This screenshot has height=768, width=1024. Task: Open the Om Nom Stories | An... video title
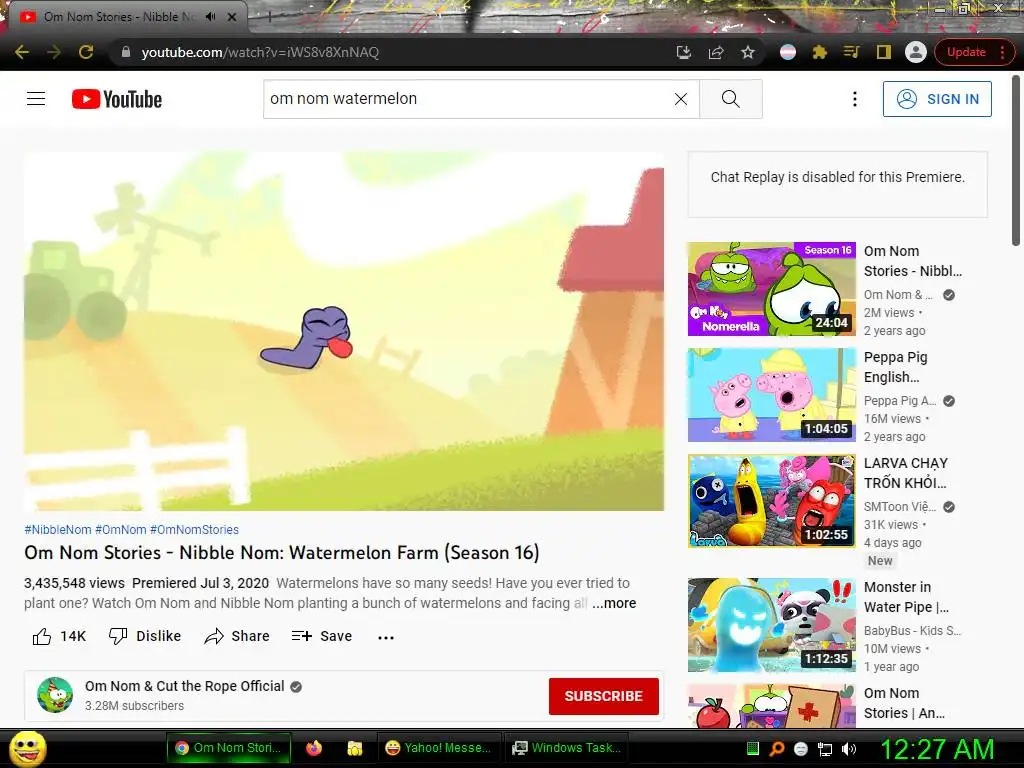click(904, 703)
